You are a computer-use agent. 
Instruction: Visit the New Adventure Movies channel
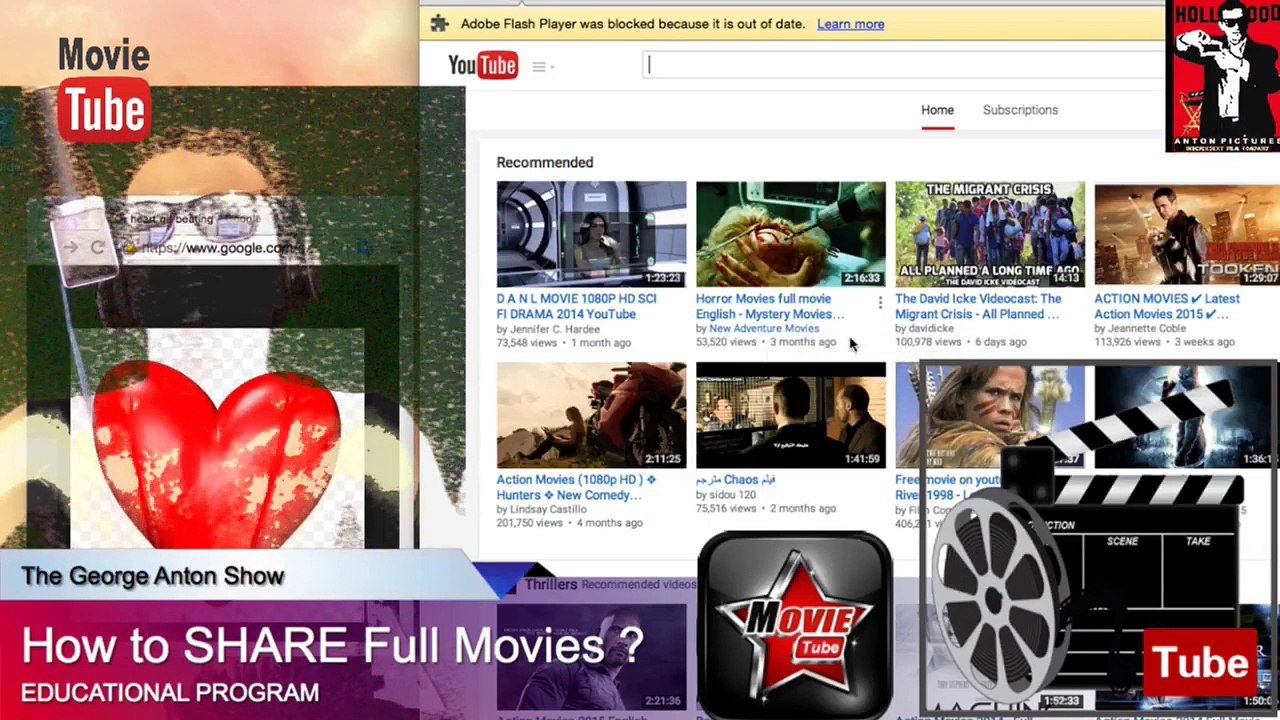(x=764, y=328)
